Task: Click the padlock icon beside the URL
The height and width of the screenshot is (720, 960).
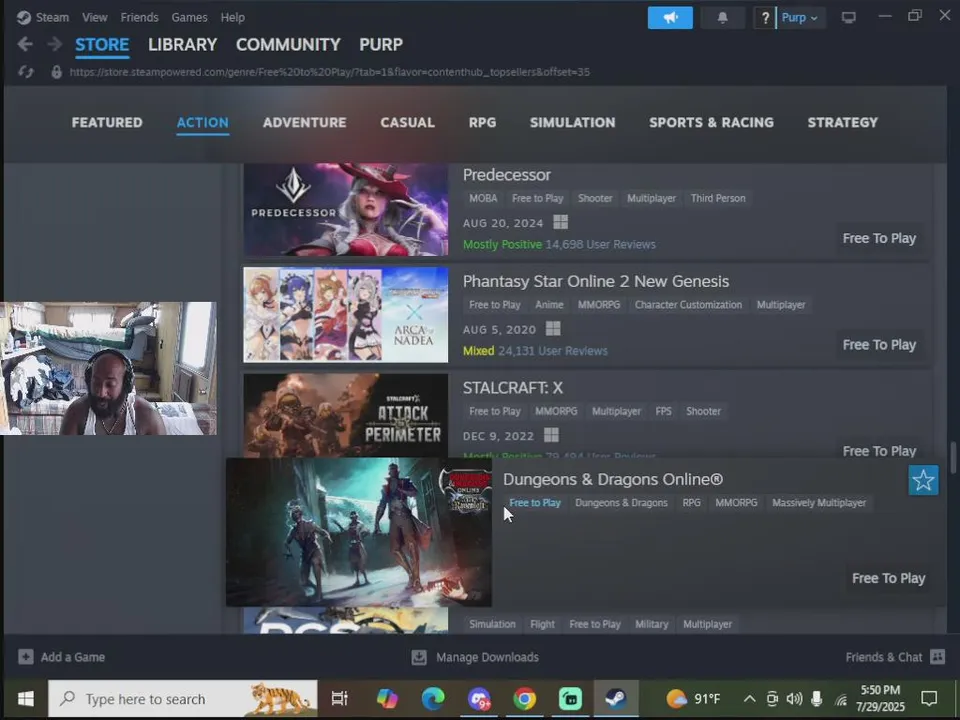Action: (56, 72)
